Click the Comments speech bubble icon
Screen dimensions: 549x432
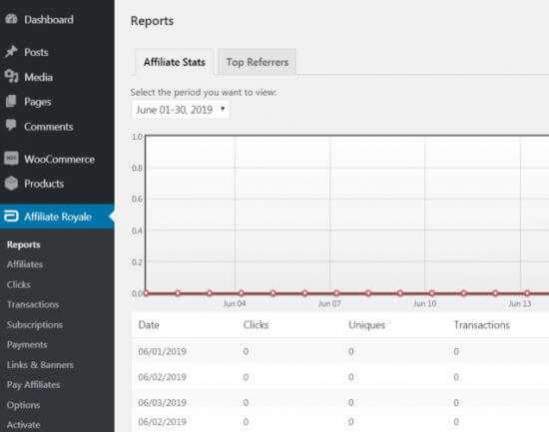pos(11,126)
